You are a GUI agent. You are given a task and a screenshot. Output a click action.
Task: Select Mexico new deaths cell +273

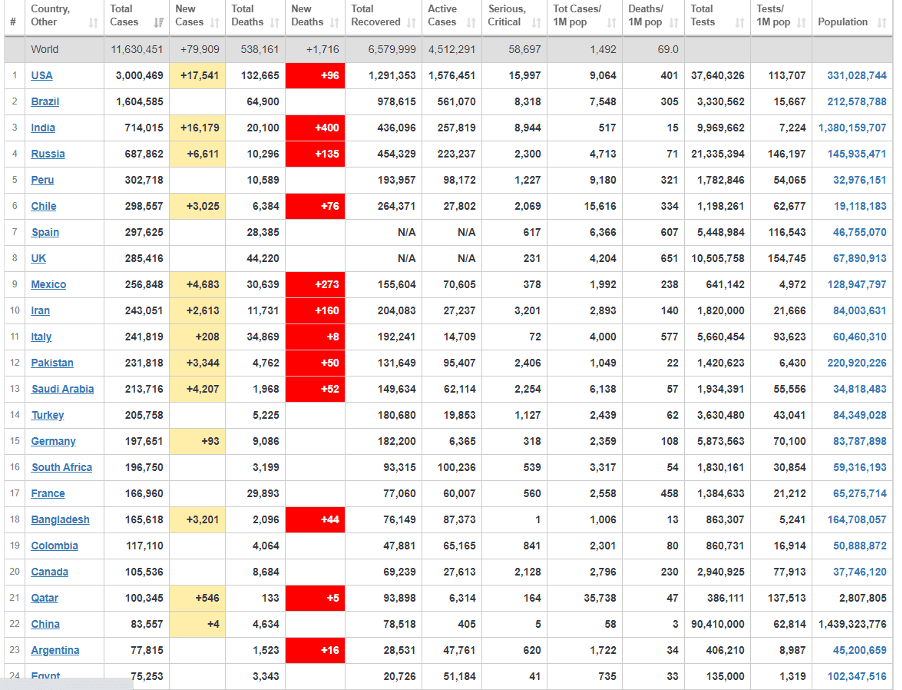(x=315, y=284)
